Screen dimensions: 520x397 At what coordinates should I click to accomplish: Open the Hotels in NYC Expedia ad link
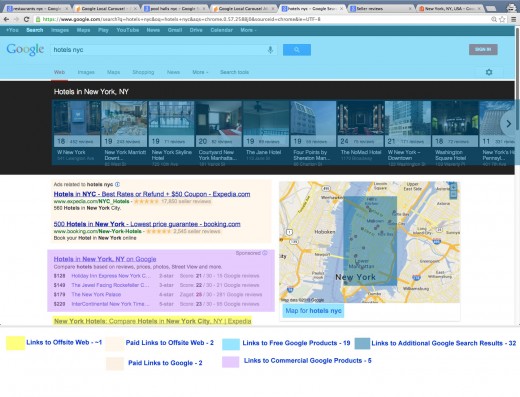pyautogui.click(x=152, y=194)
